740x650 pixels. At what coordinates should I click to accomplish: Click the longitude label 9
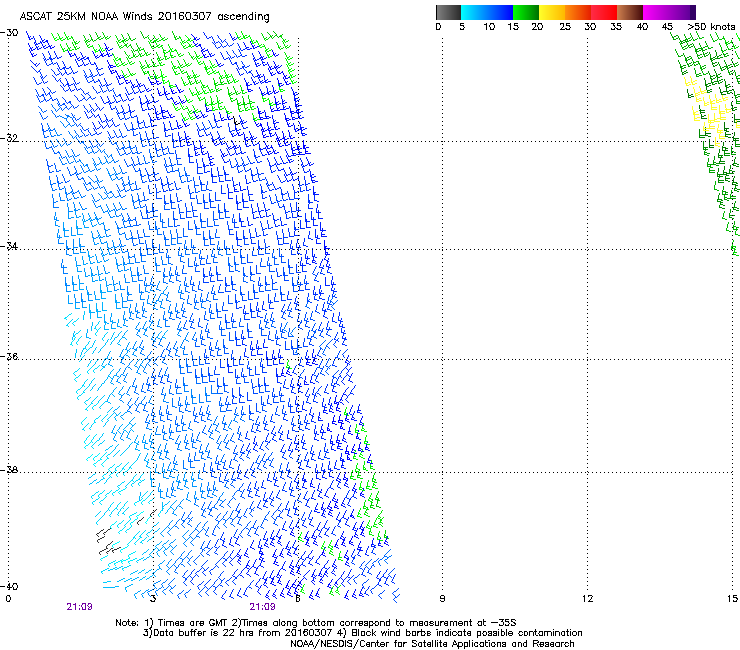(x=442, y=599)
